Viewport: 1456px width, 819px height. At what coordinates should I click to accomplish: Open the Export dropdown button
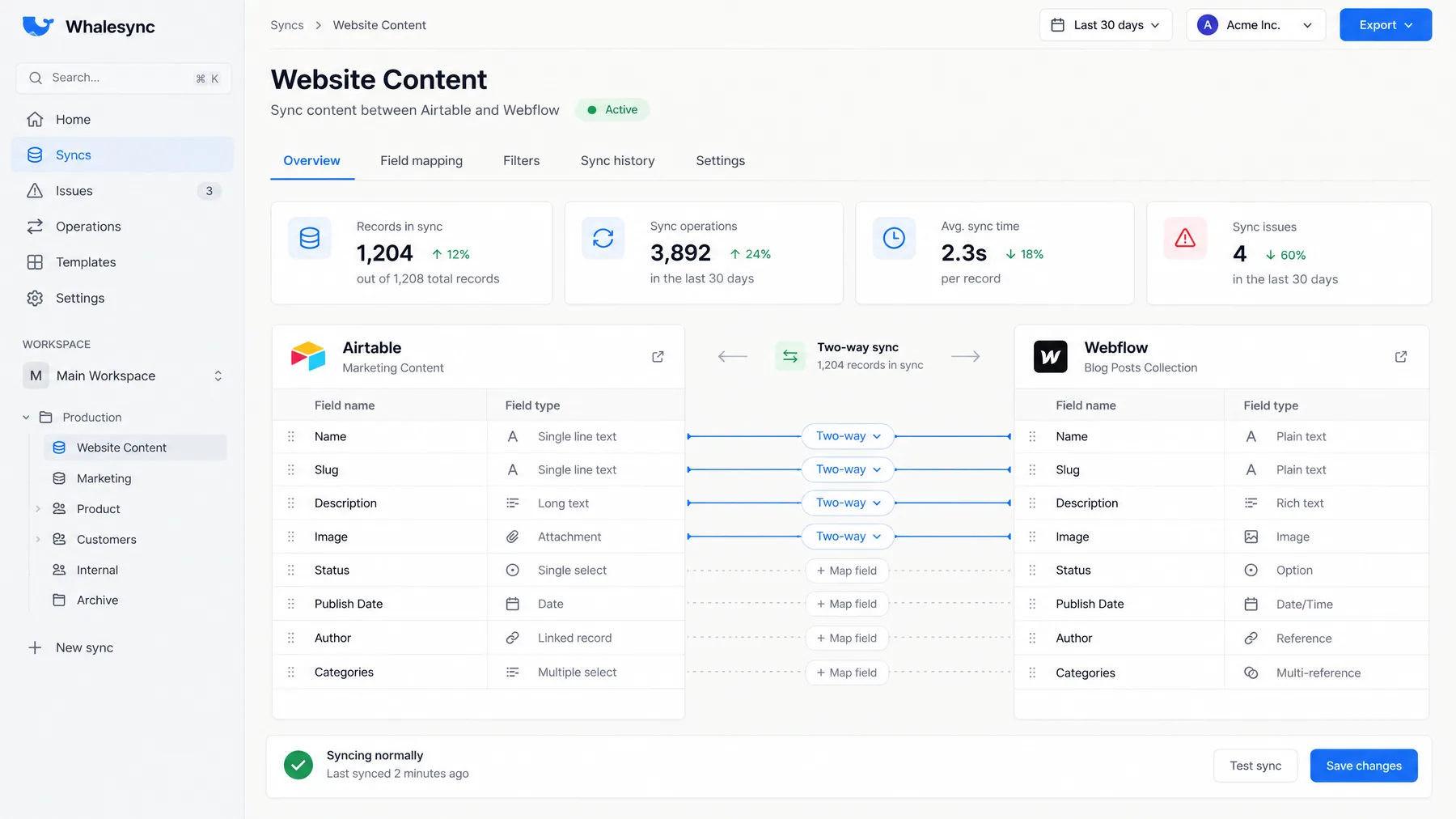point(1386,25)
